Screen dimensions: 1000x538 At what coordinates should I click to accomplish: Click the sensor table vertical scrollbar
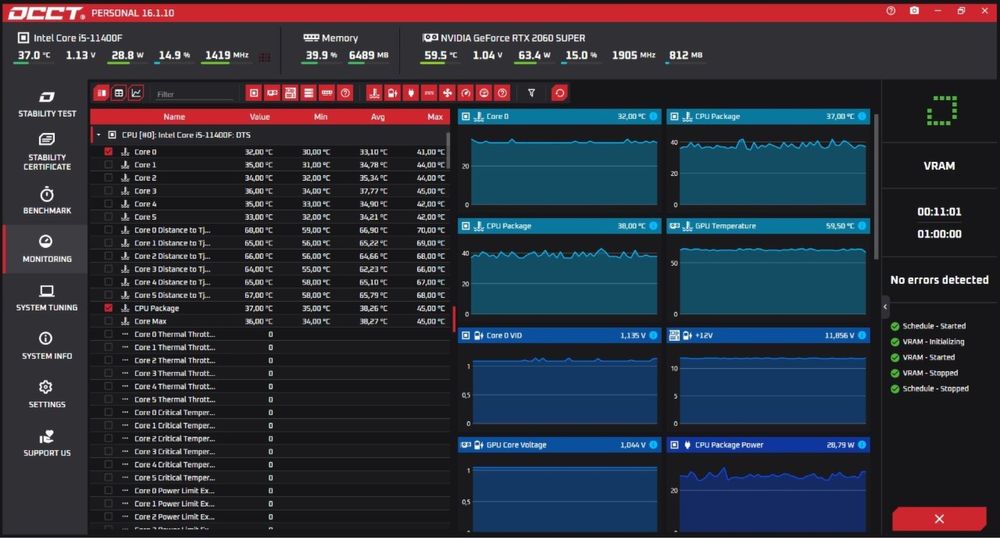(x=448, y=150)
